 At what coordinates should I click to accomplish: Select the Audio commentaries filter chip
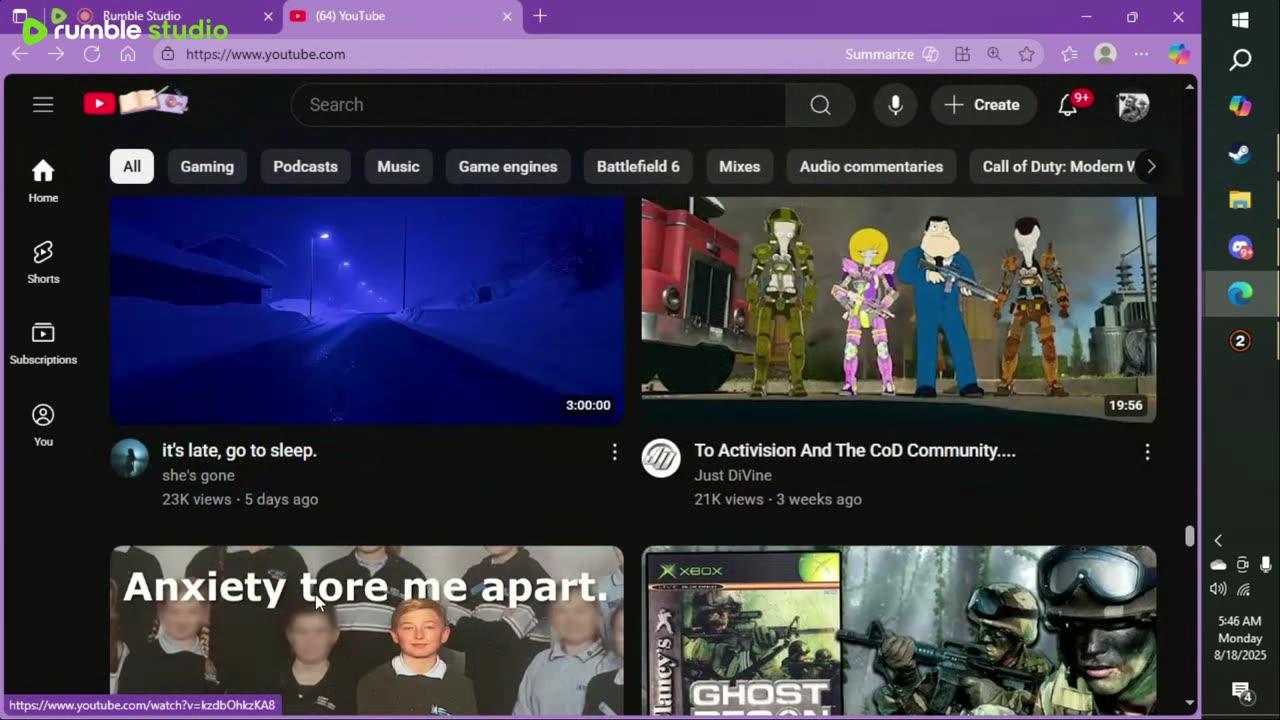tap(871, 167)
